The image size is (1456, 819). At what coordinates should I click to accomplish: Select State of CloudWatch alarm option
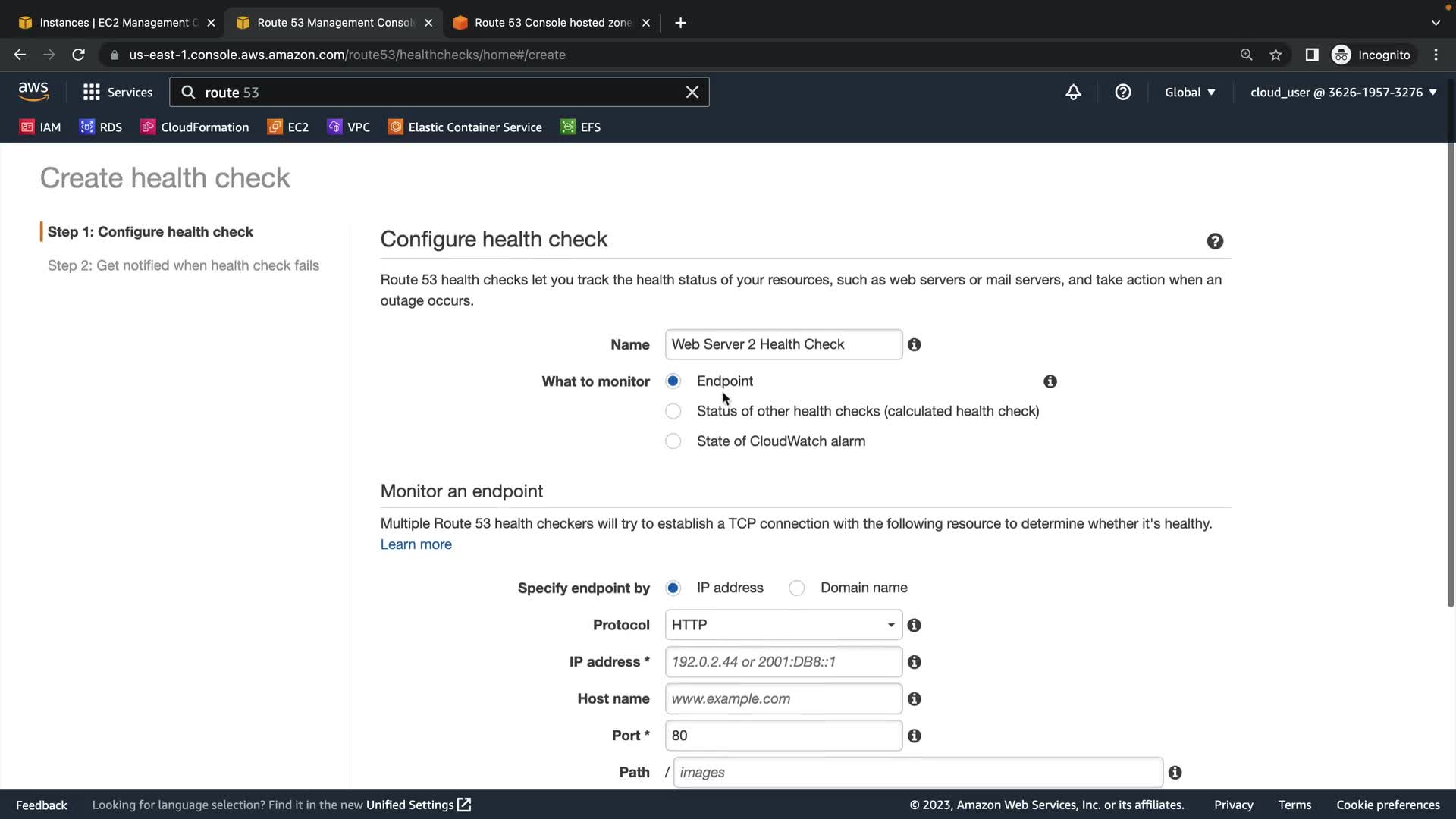pos(673,441)
